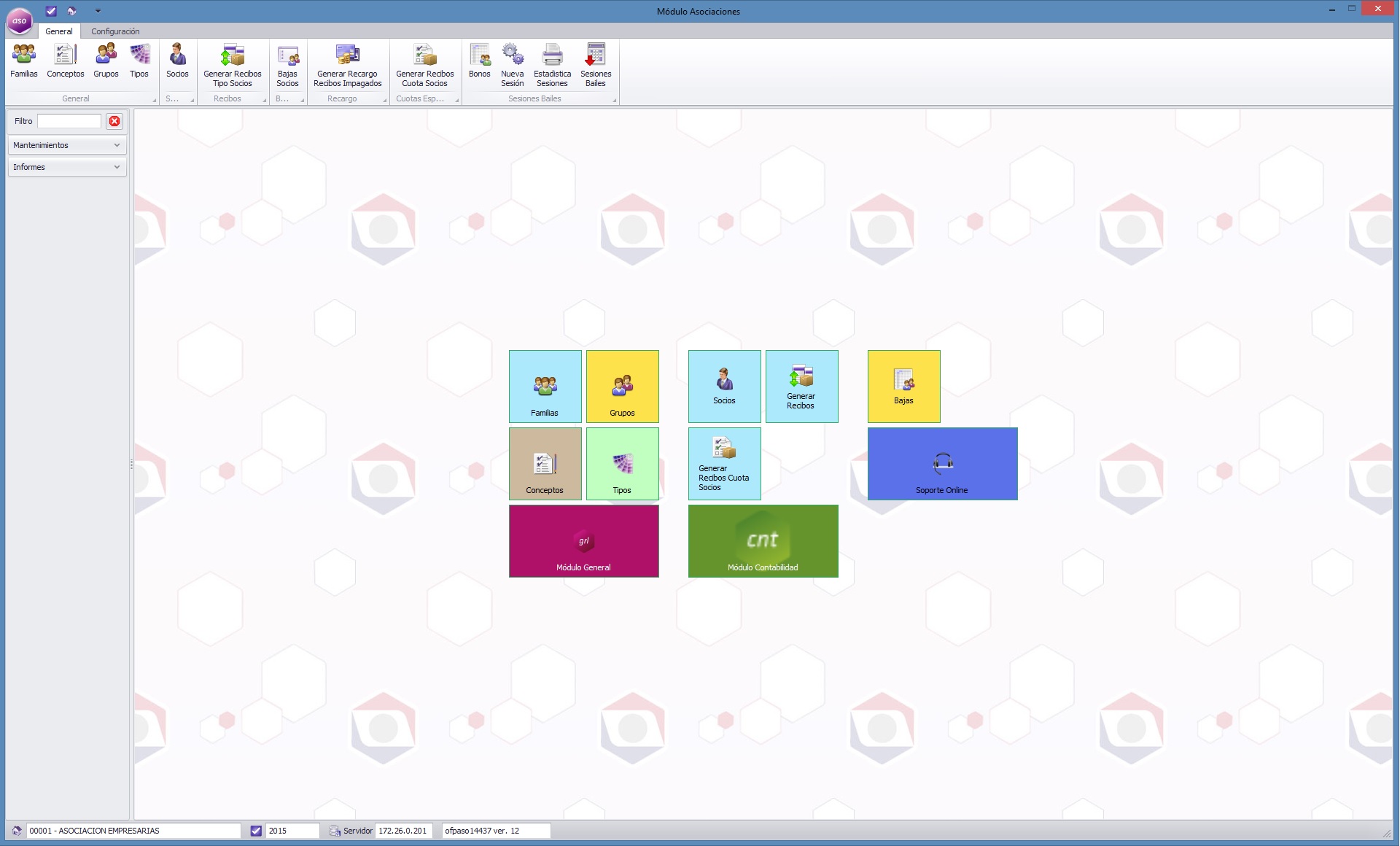The image size is (1400, 846).
Task: Click the aso application menu button
Action: [x=20, y=21]
